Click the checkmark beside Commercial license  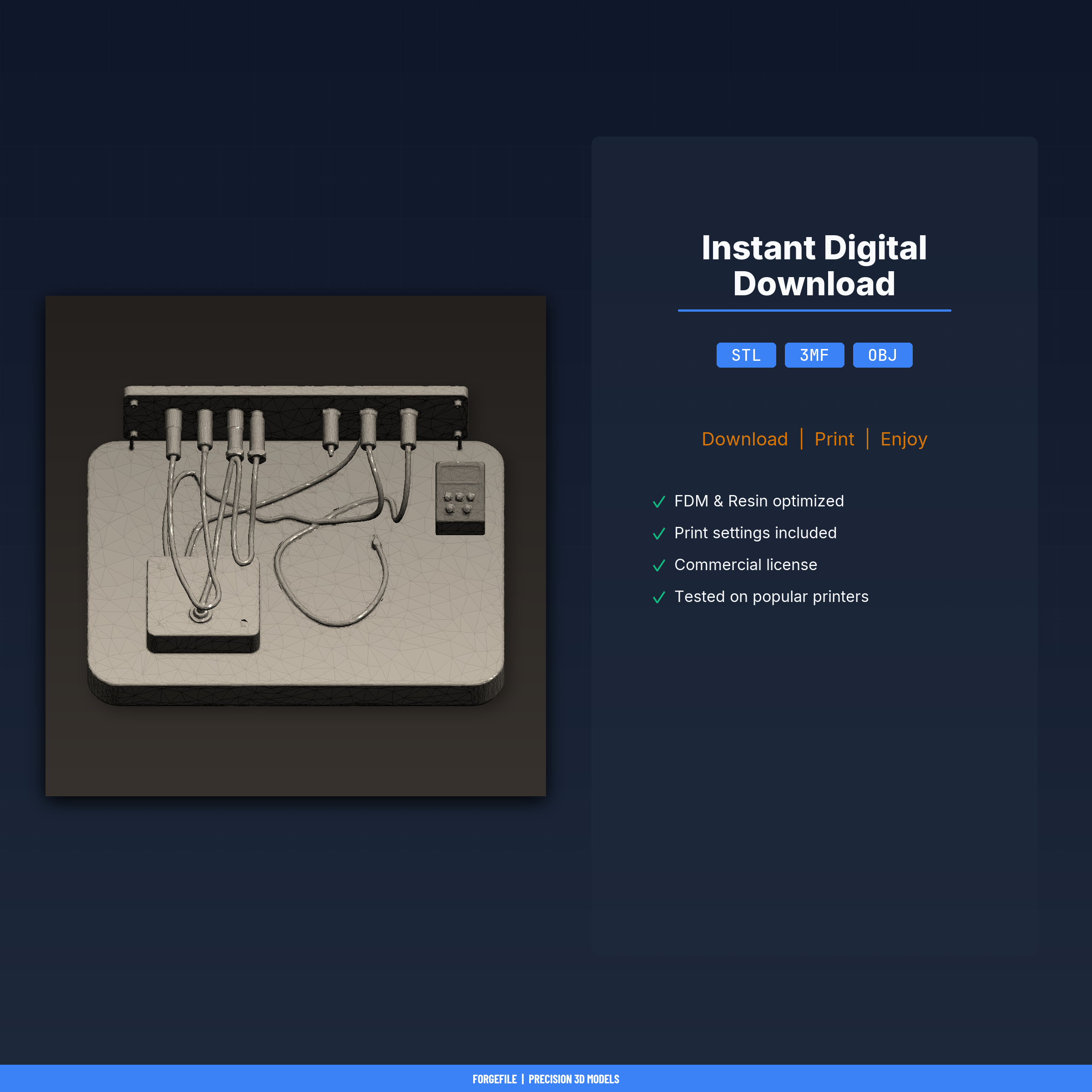[x=659, y=565]
